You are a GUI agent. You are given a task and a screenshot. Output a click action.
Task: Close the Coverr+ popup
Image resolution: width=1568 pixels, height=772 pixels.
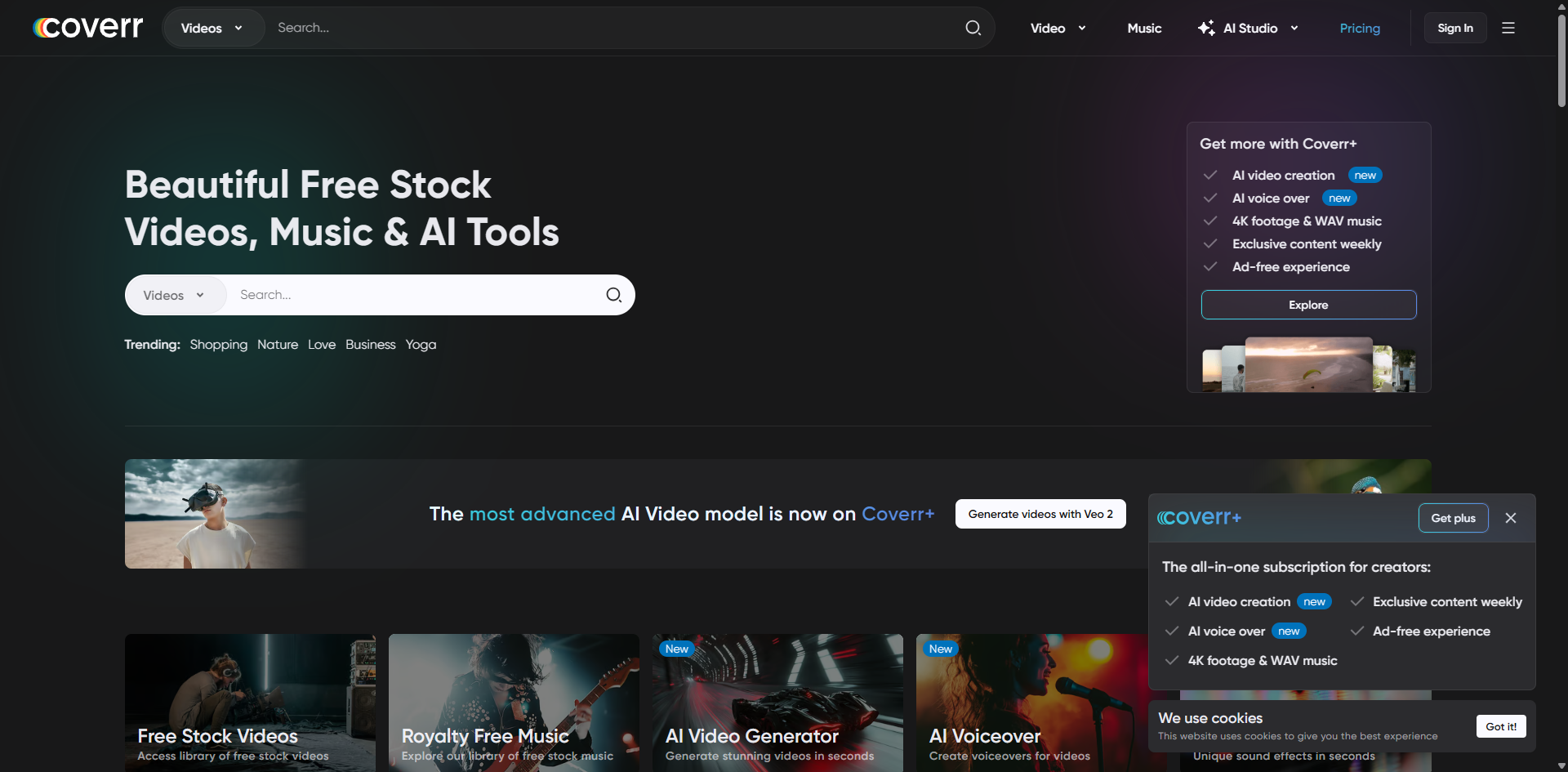(x=1511, y=518)
